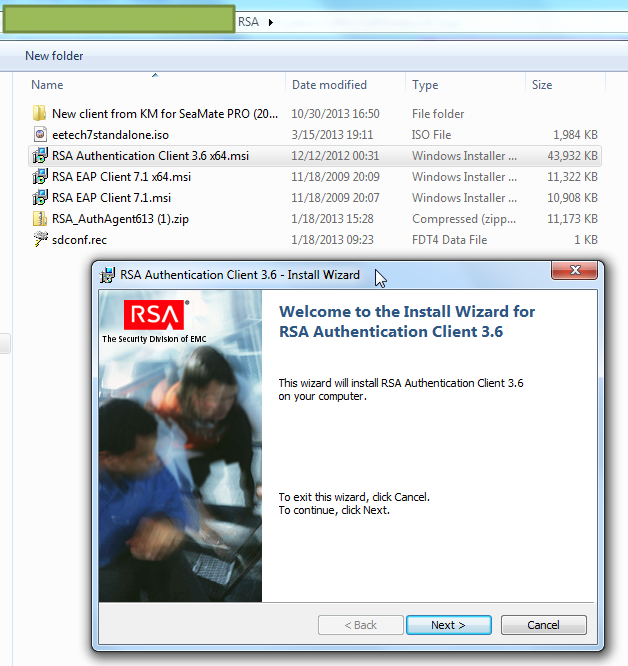Image resolution: width=628 pixels, height=666 pixels.
Task: Click the RSA Authentication Client 3.6 x64.msi installer icon
Action: click(x=40, y=155)
